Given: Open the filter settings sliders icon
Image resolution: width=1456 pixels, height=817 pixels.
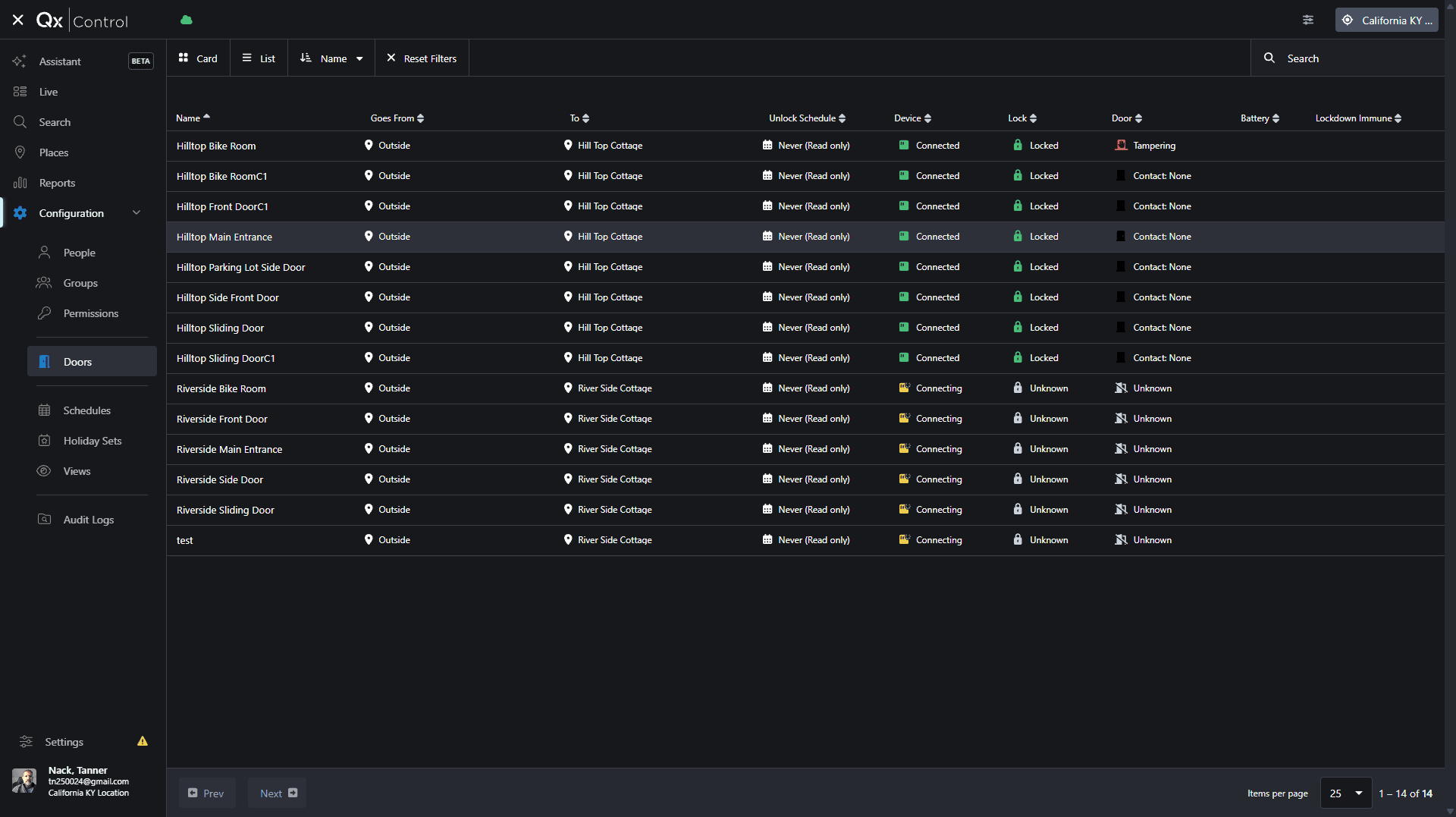Looking at the screenshot, I should pyautogui.click(x=1308, y=20).
